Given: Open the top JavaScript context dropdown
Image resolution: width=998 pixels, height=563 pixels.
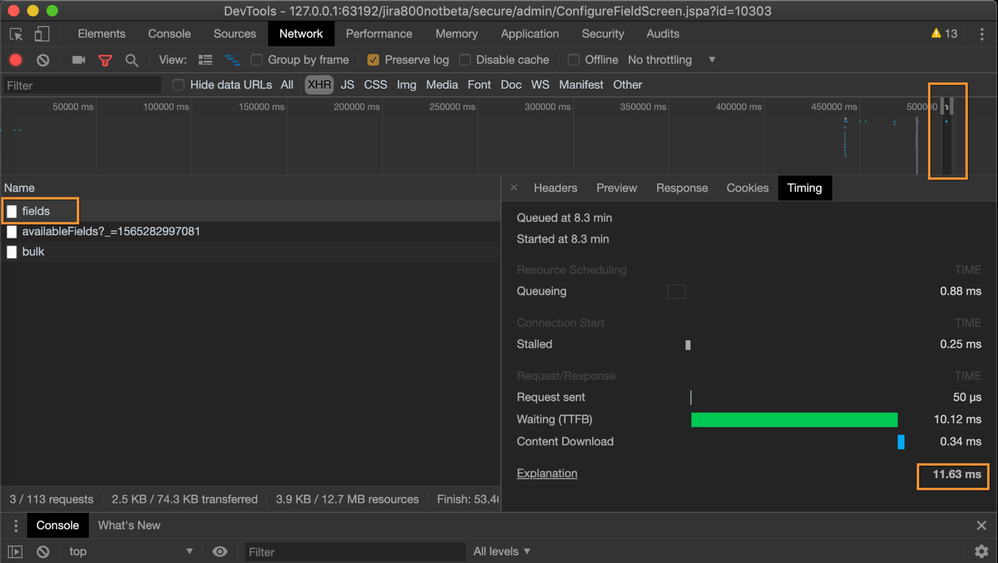Looking at the screenshot, I should pyautogui.click(x=130, y=552).
